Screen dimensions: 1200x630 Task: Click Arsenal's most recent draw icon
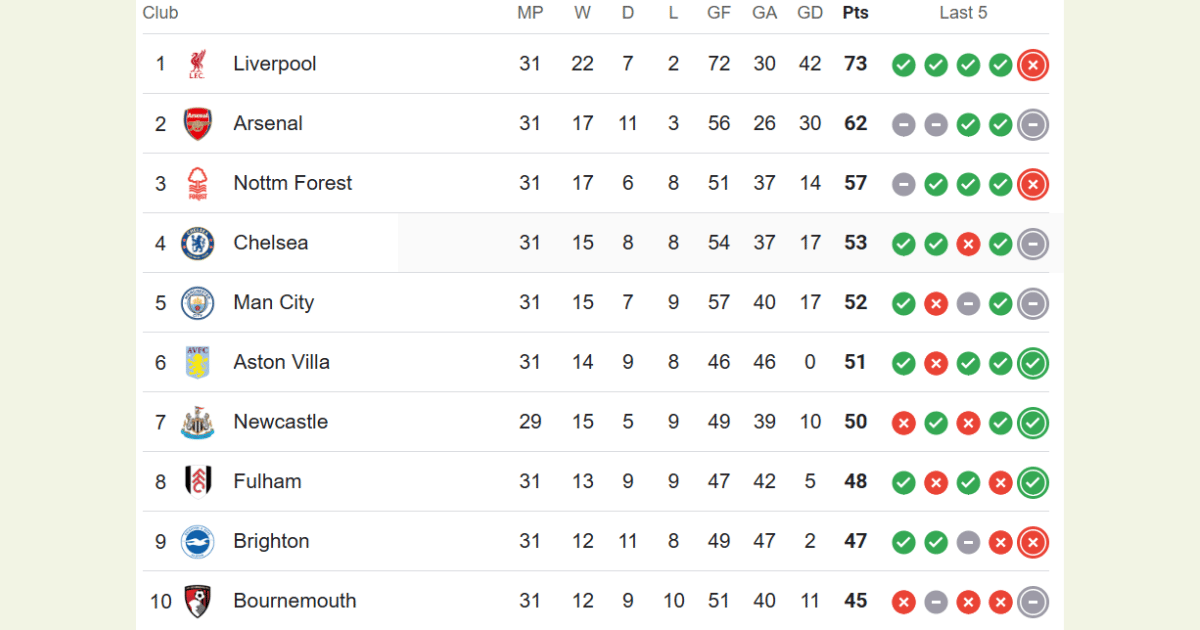(x=1033, y=125)
